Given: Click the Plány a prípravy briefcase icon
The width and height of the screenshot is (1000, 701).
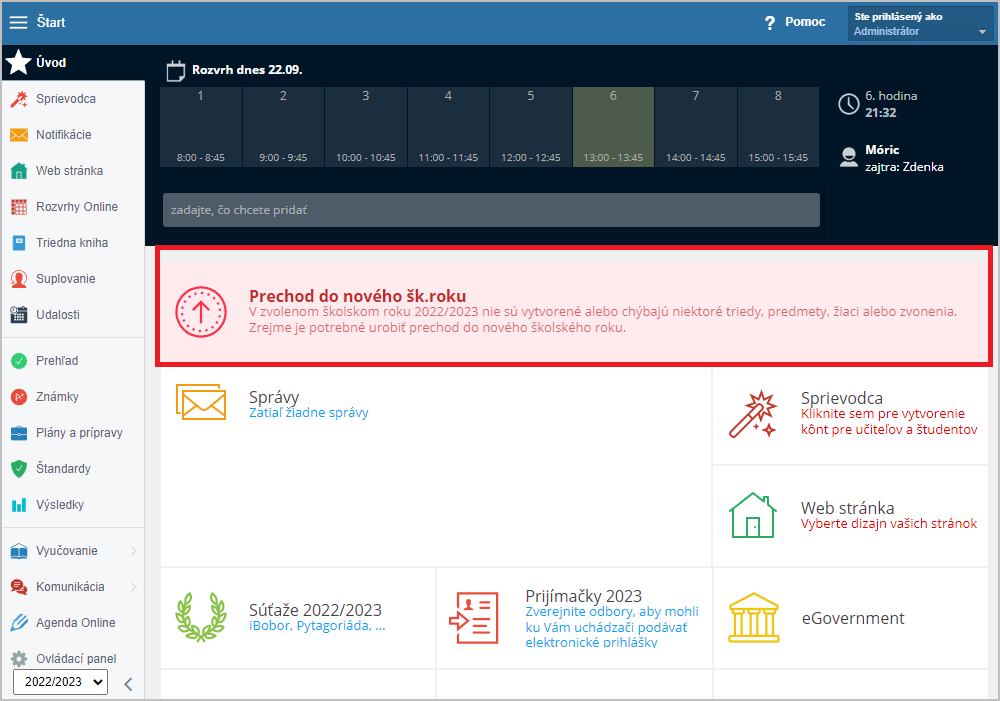Looking at the screenshot, I should tap(19, 433).
